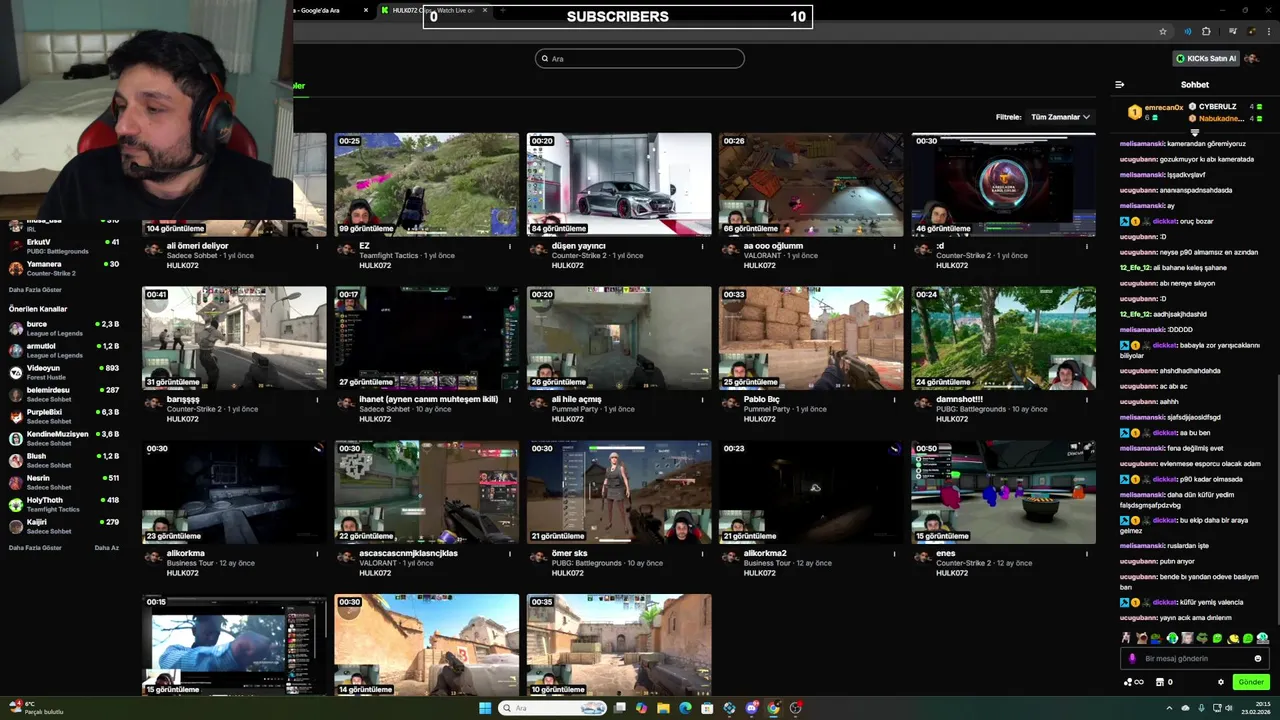This screenshot has width=1280, height=720.
Task: Click the KICKs Satın Al button
Action: tap(1206, 59)
